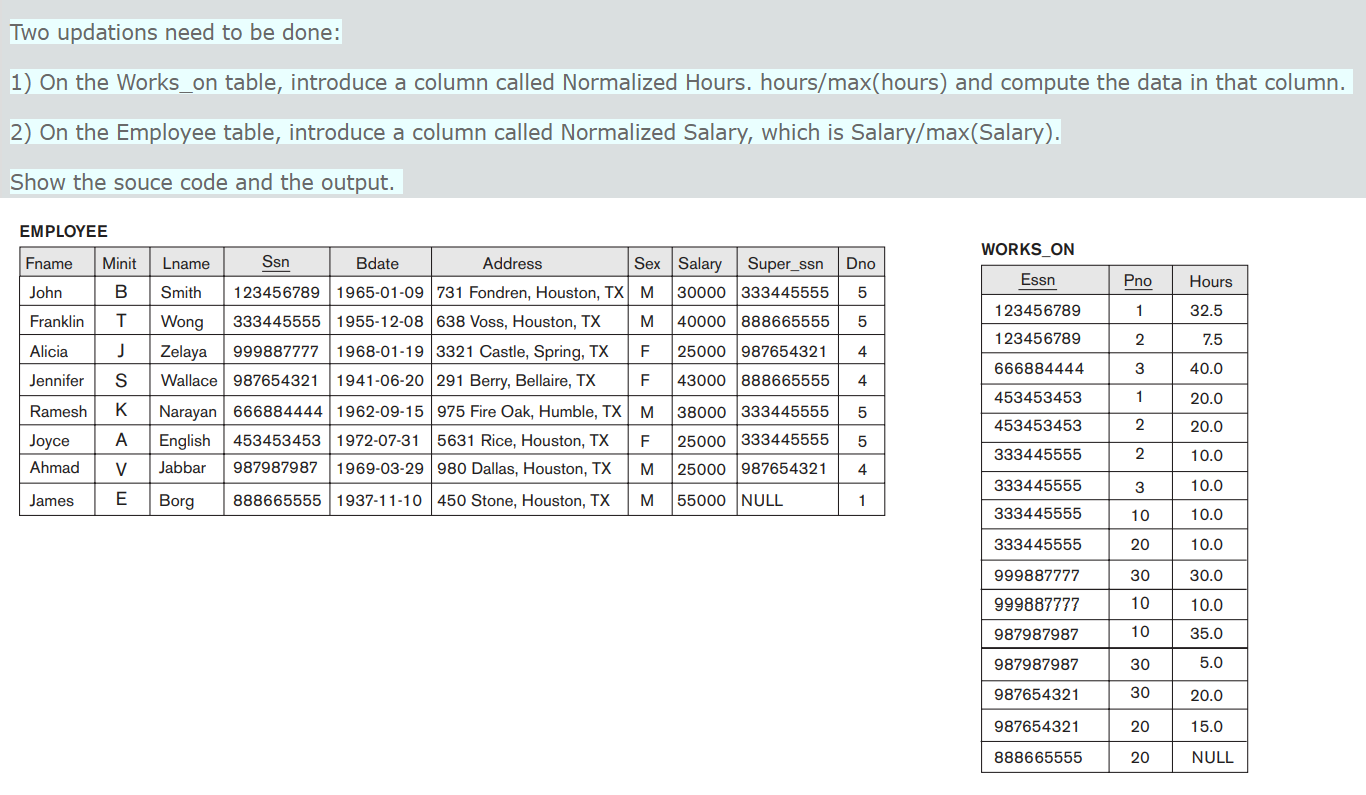Click the Hours column header
The image size is (1366, 795).
pyautogui.click(x=1210, y=281)
